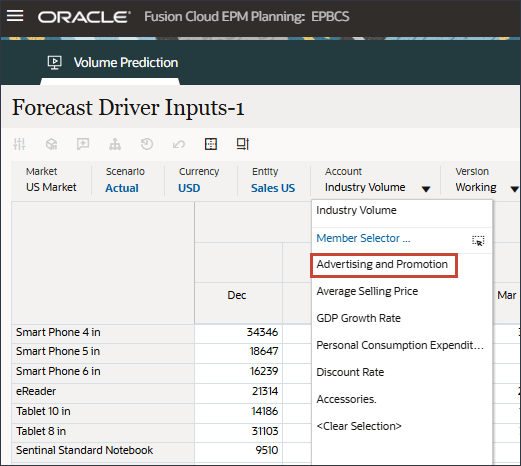Expand the Version Working dropdown arrow
The width and height of the screenshot is (521, 466).
click(514, 189)
